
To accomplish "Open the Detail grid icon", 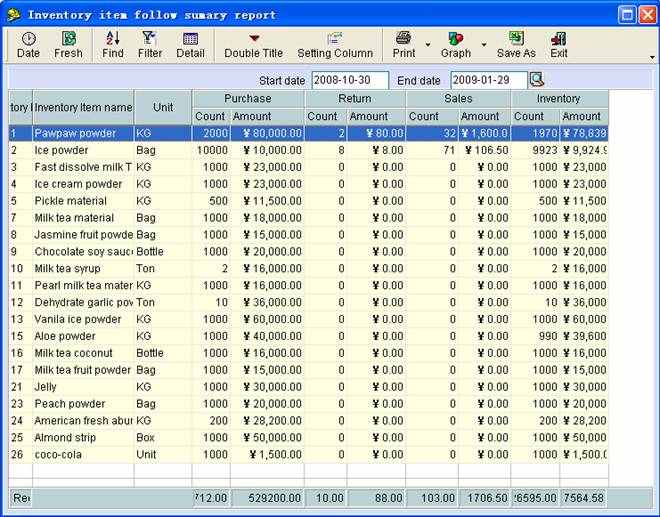I will click(190, 39).
